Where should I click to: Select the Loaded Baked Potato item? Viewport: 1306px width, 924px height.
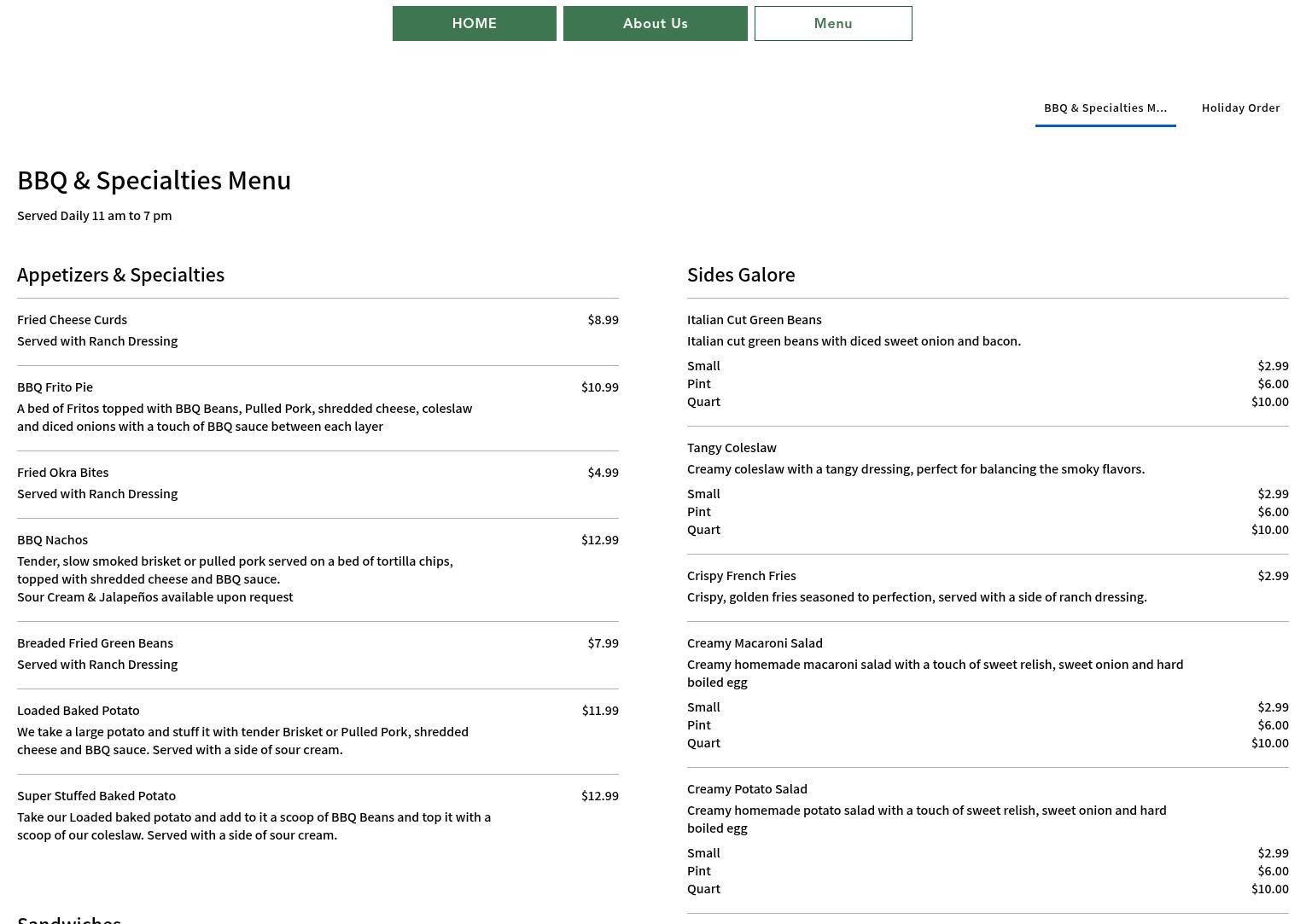pos(78,710)
